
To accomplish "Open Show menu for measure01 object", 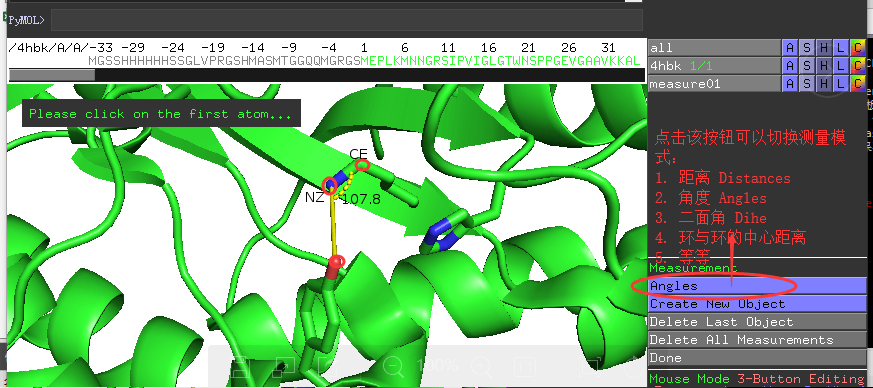I will 806,84.
